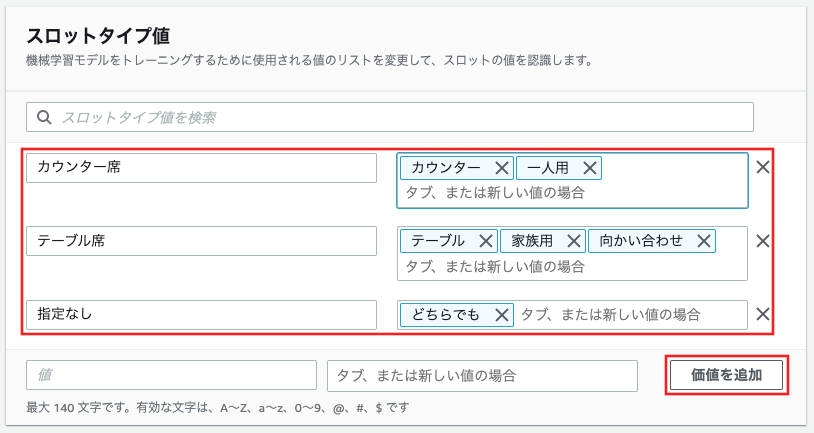This screenshot has width=814, height=433.
Task: Add synonym next to どちらでも tag
Action: point(631,315)
